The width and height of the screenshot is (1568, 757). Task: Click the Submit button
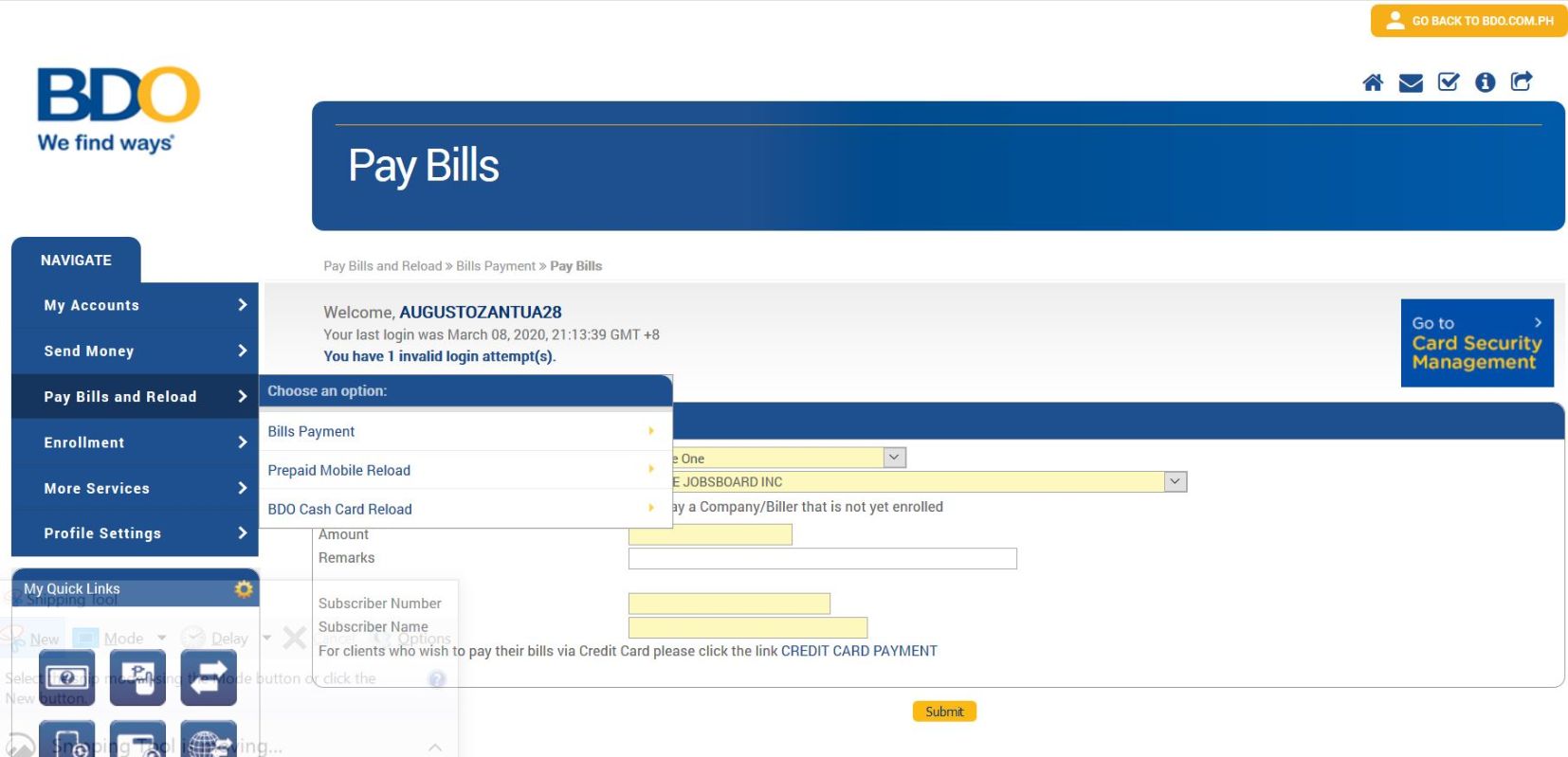[x=944, y=712]
